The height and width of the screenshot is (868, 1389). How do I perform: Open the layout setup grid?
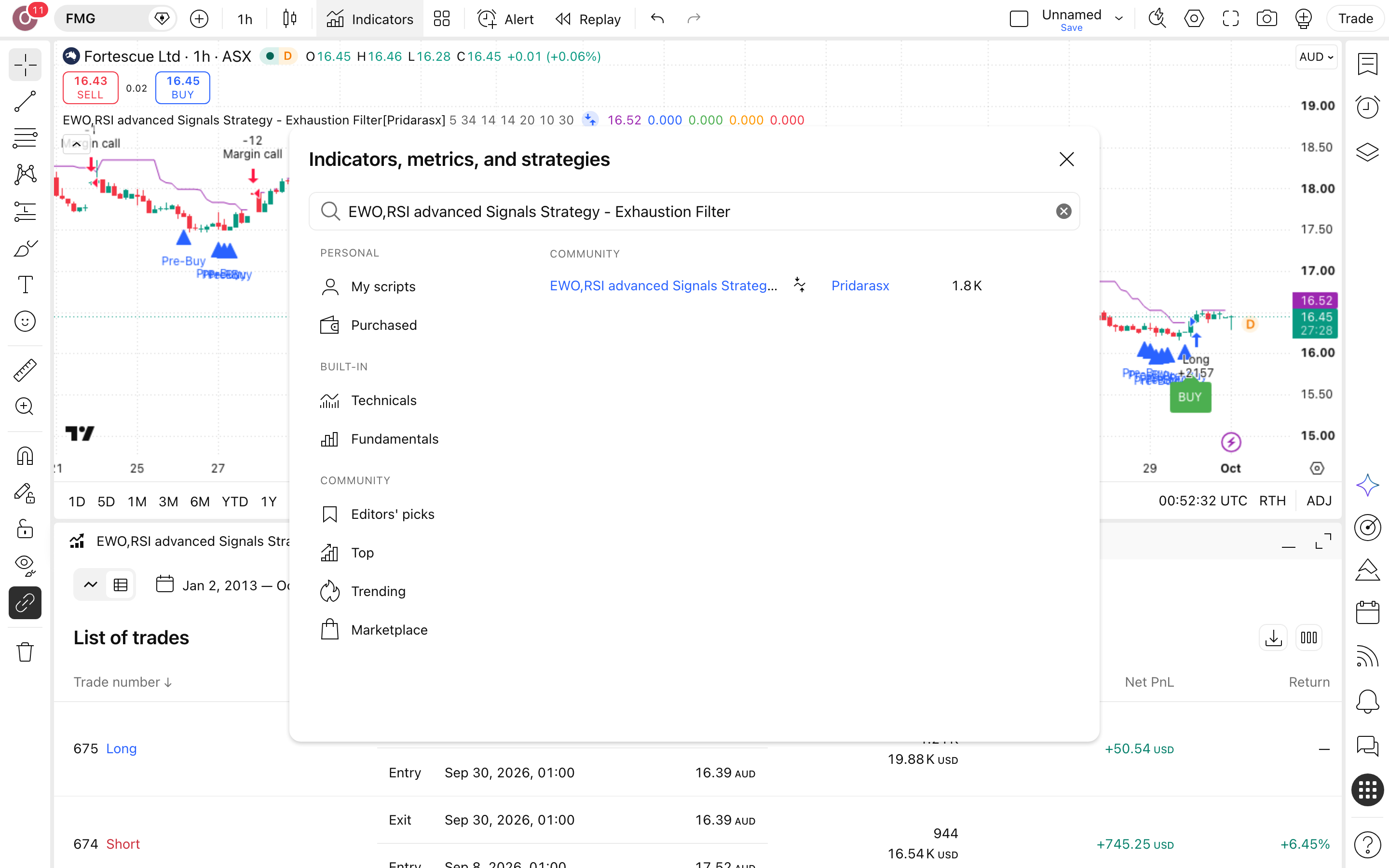coord(441,19)
